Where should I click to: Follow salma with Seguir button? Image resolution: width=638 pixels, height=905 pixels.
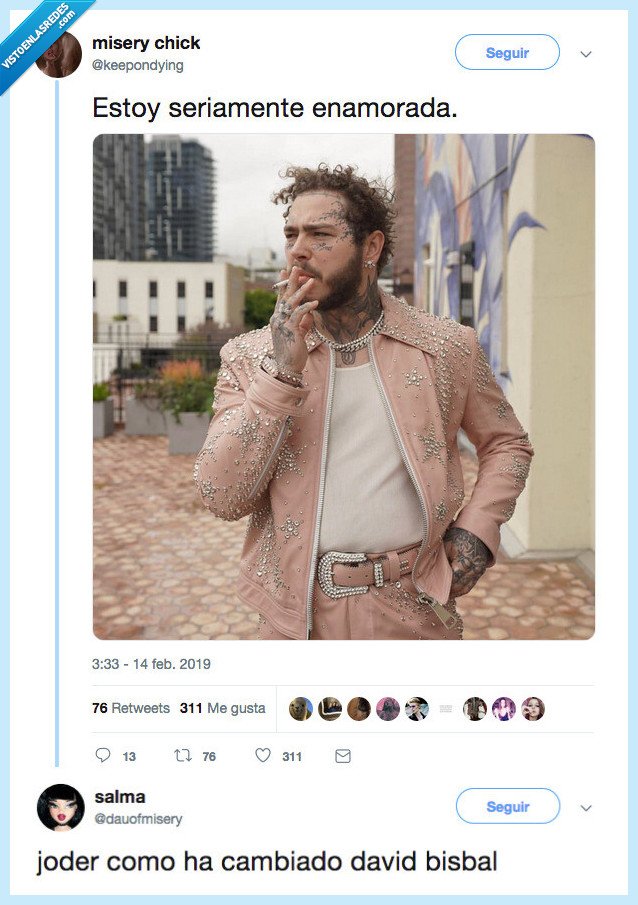pos(507,806)
